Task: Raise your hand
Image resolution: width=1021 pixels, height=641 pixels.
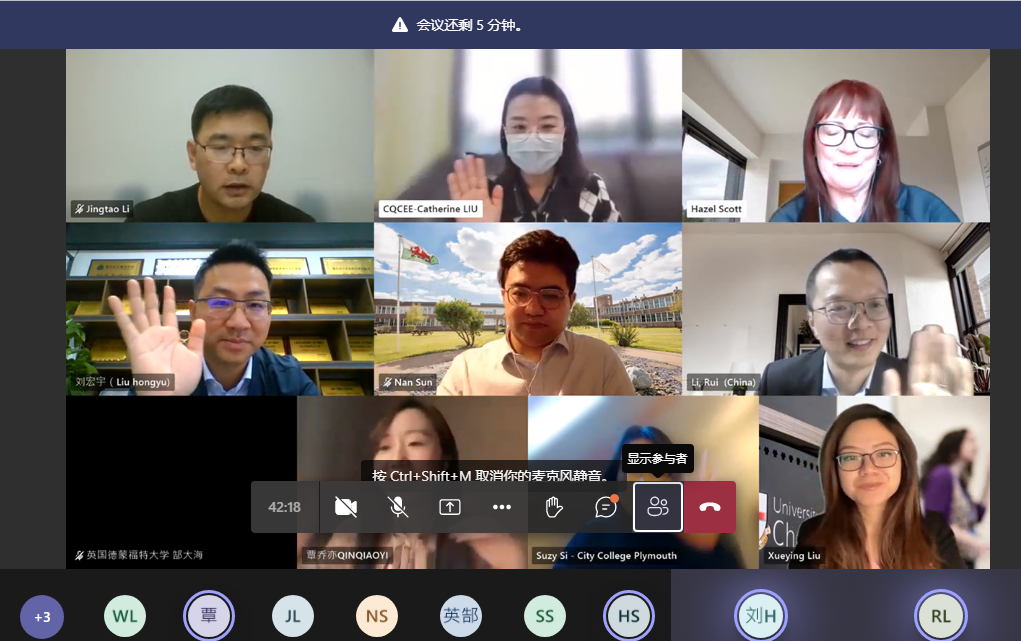Action: pos(554,507)
